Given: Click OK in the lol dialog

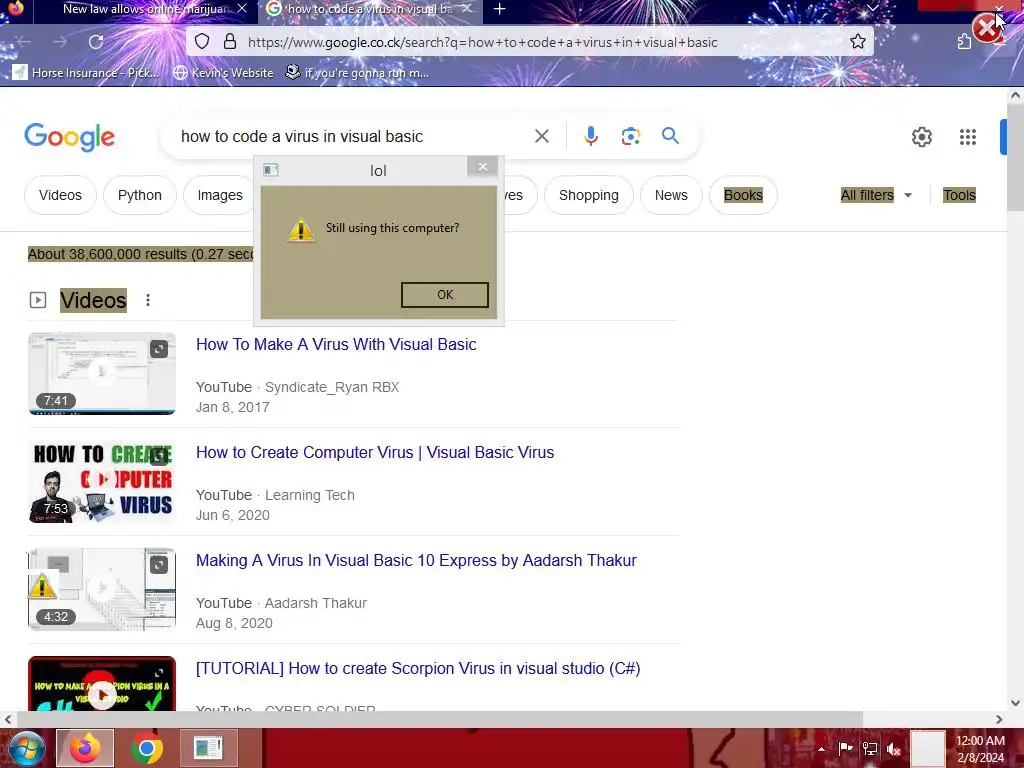Looking at the screenshot, I should point(445,295).
